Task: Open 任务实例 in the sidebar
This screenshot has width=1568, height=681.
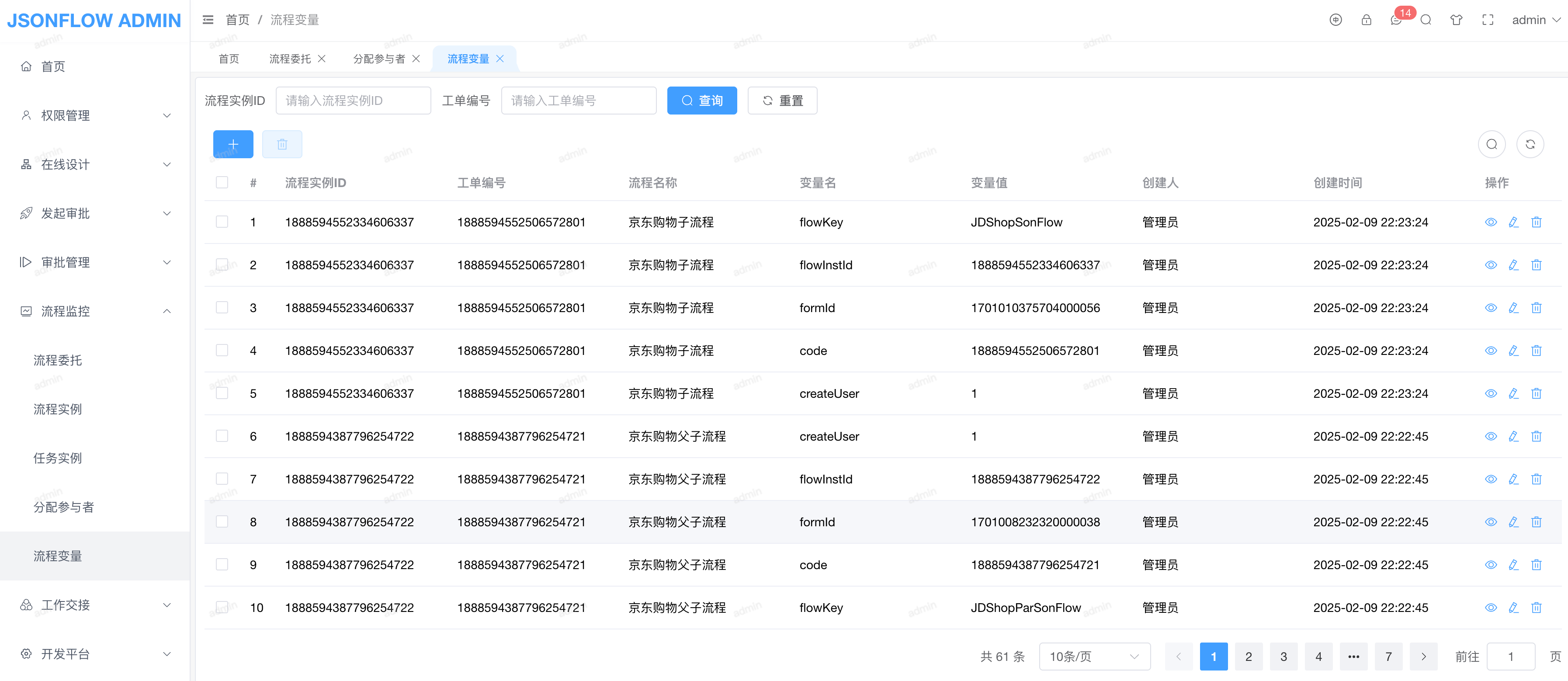Action: [x=58, y=458]
